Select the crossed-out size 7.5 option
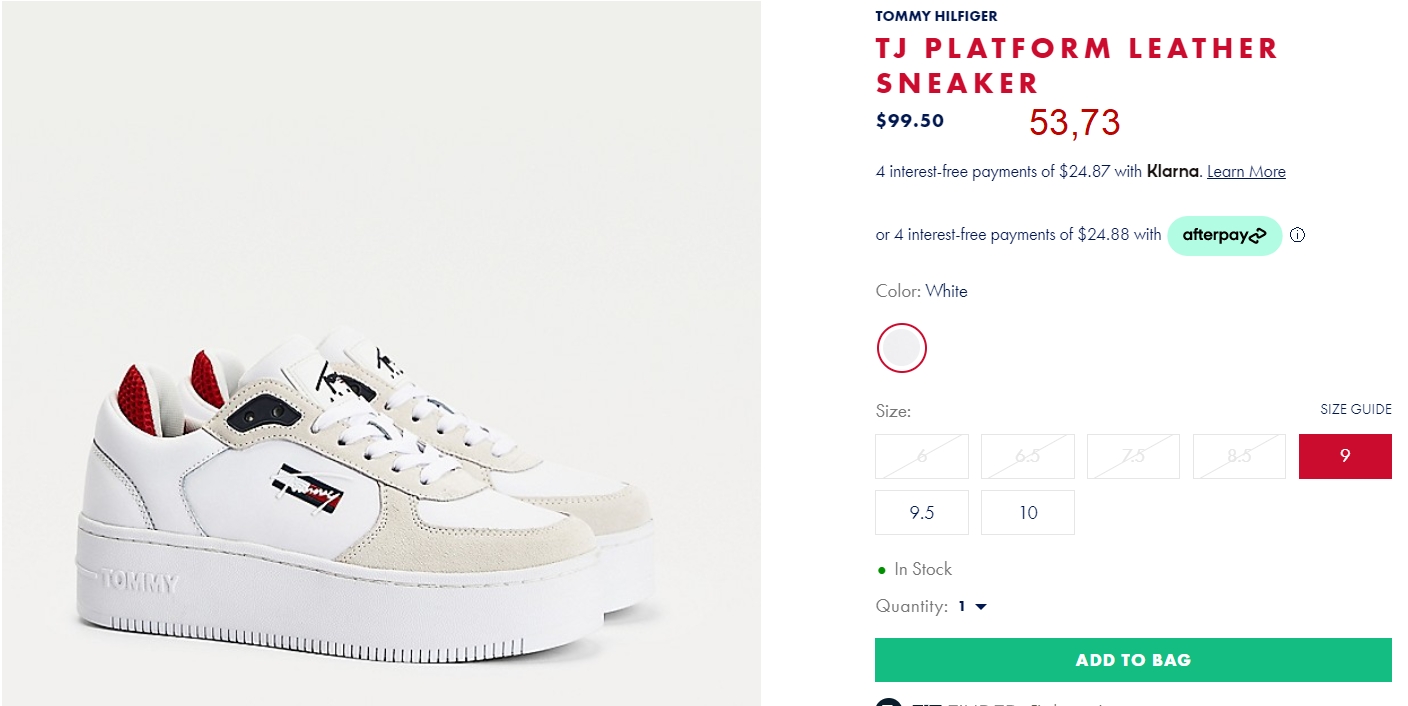The height and width of the screenshot is (706, 1408). 1133,456
